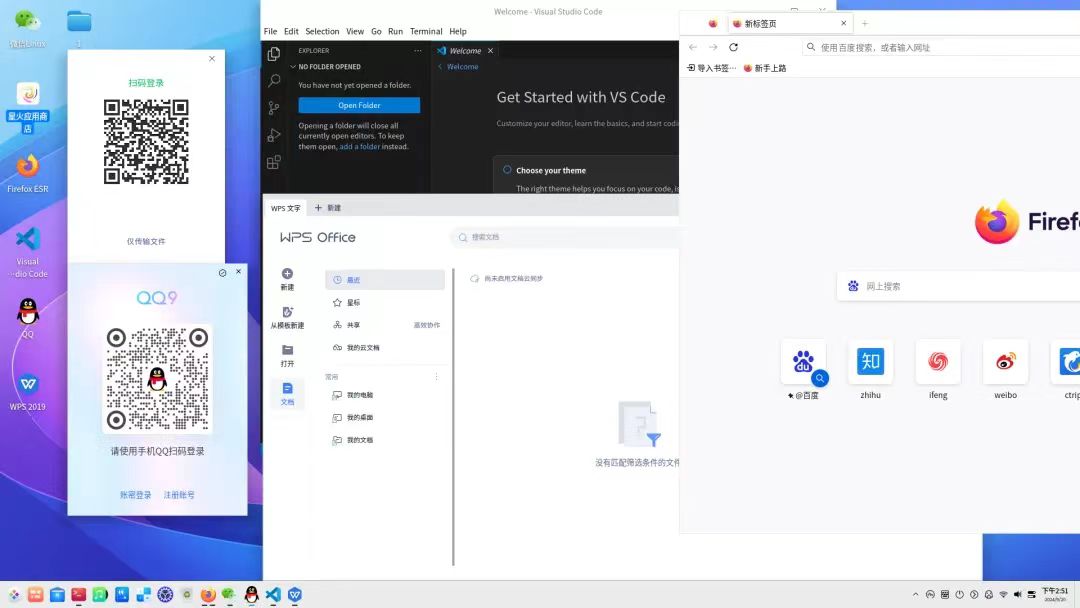This screenshot has width=1080, height=608.
Task: Select 星标 in the WPS document list
Action: pos(385,302)
